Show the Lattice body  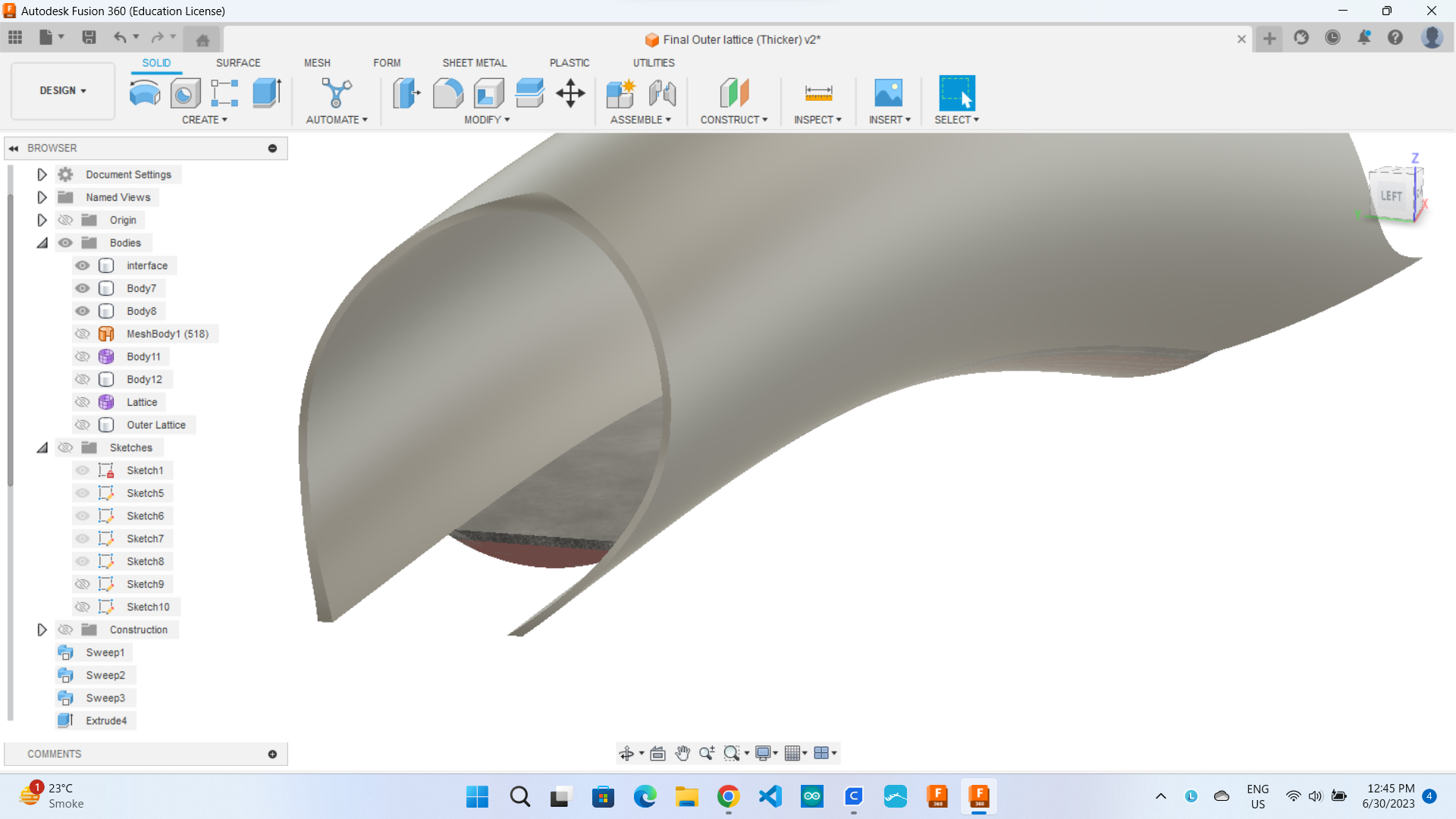(x=82, y=402)
